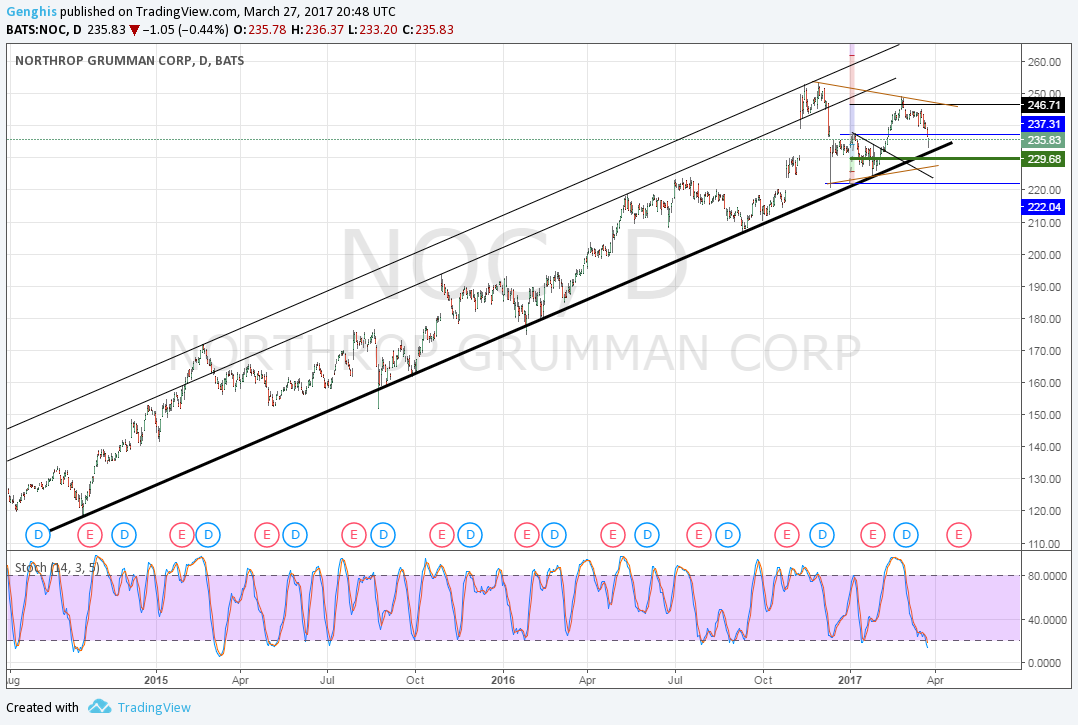
Task: Click the 40.0000 stochastic axis label
Action: point(1048,620)
